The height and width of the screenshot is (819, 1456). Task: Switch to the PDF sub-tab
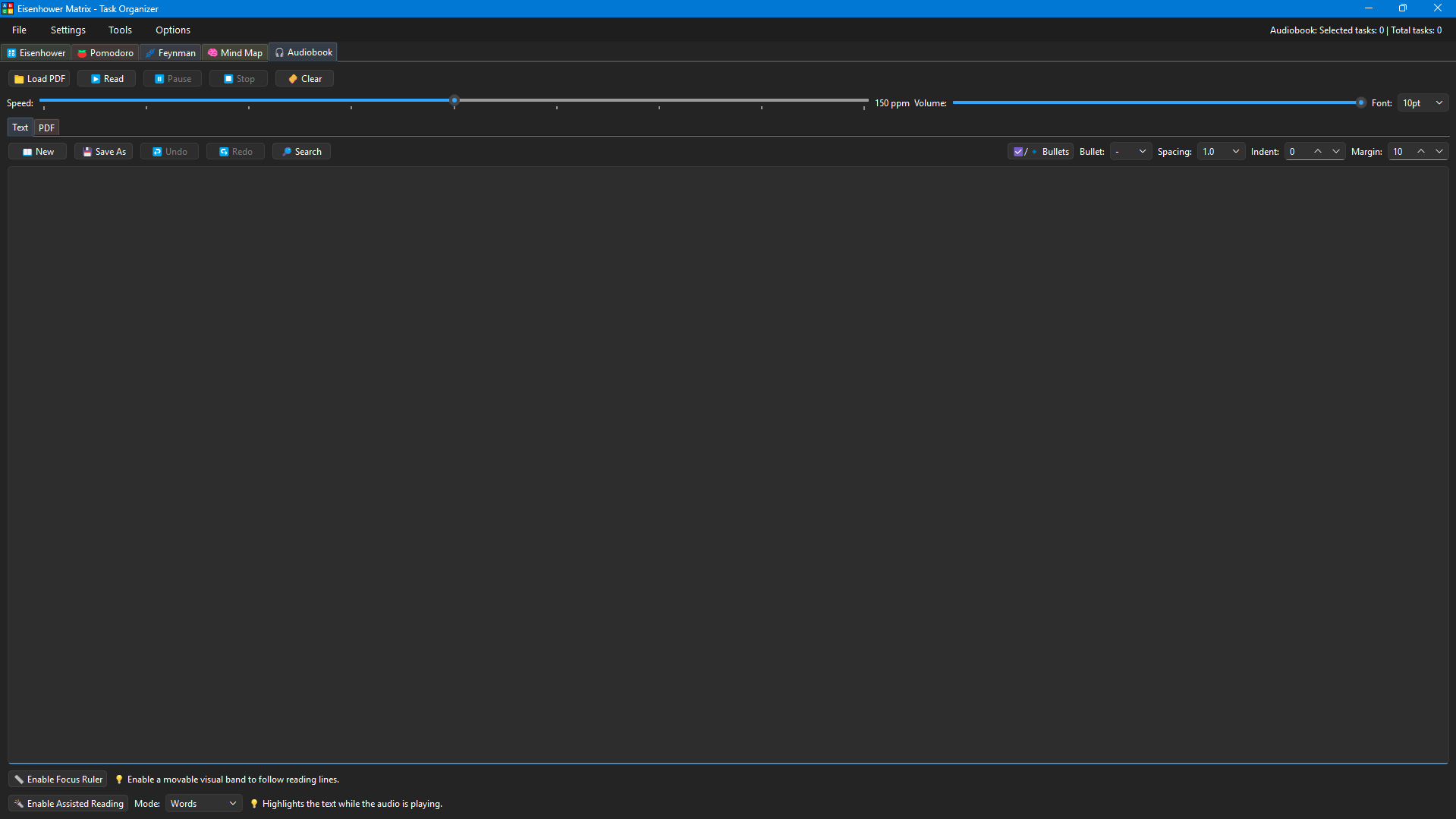point(46,128)
